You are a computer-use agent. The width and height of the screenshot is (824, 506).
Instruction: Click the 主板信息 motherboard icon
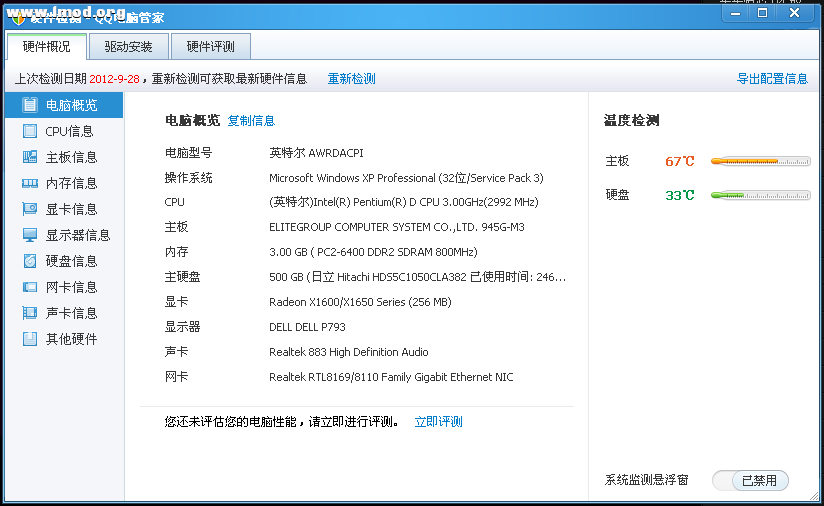tap(30, 157)
